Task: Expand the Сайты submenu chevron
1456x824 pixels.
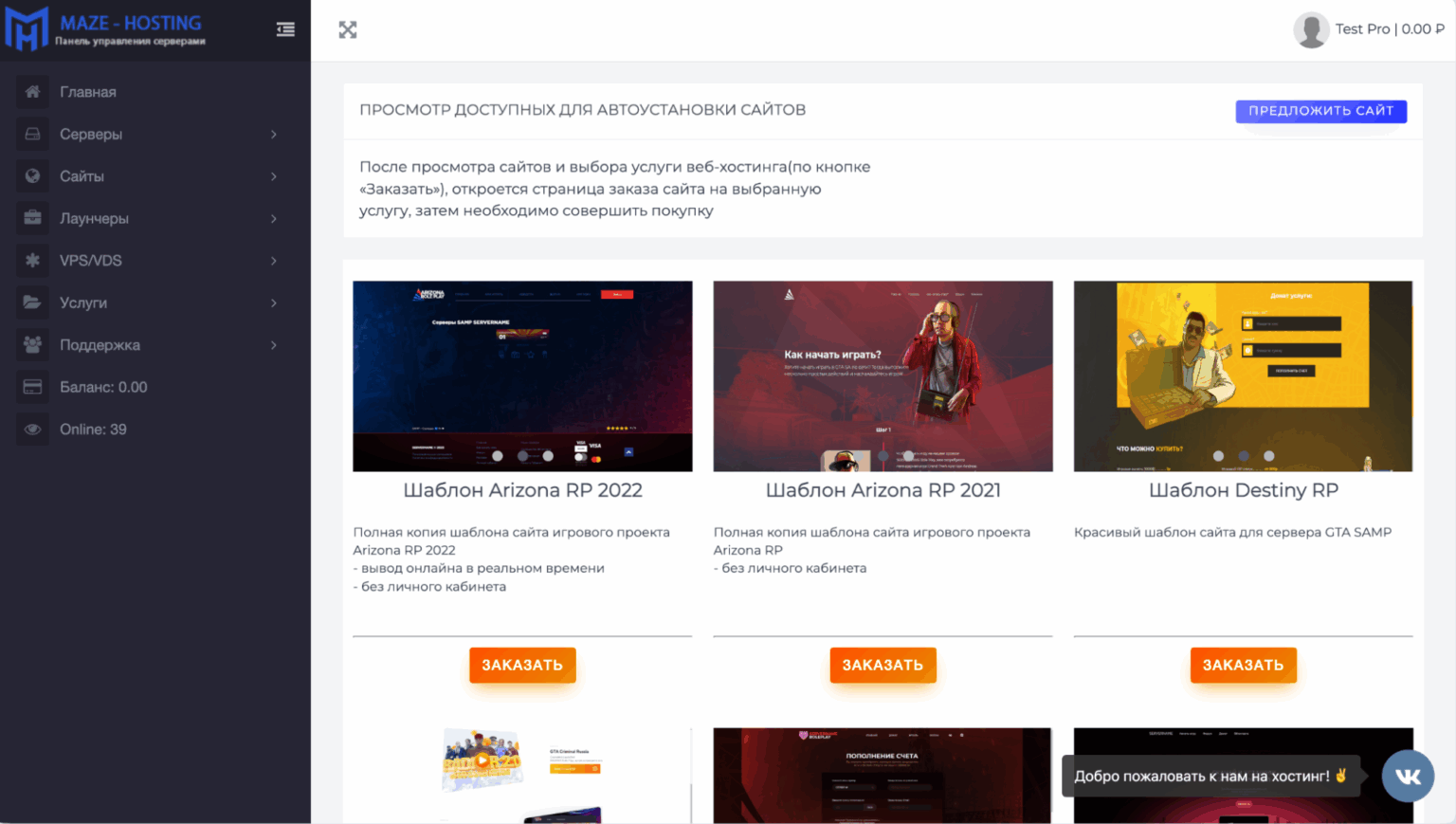Action: [x=274, y=175]
